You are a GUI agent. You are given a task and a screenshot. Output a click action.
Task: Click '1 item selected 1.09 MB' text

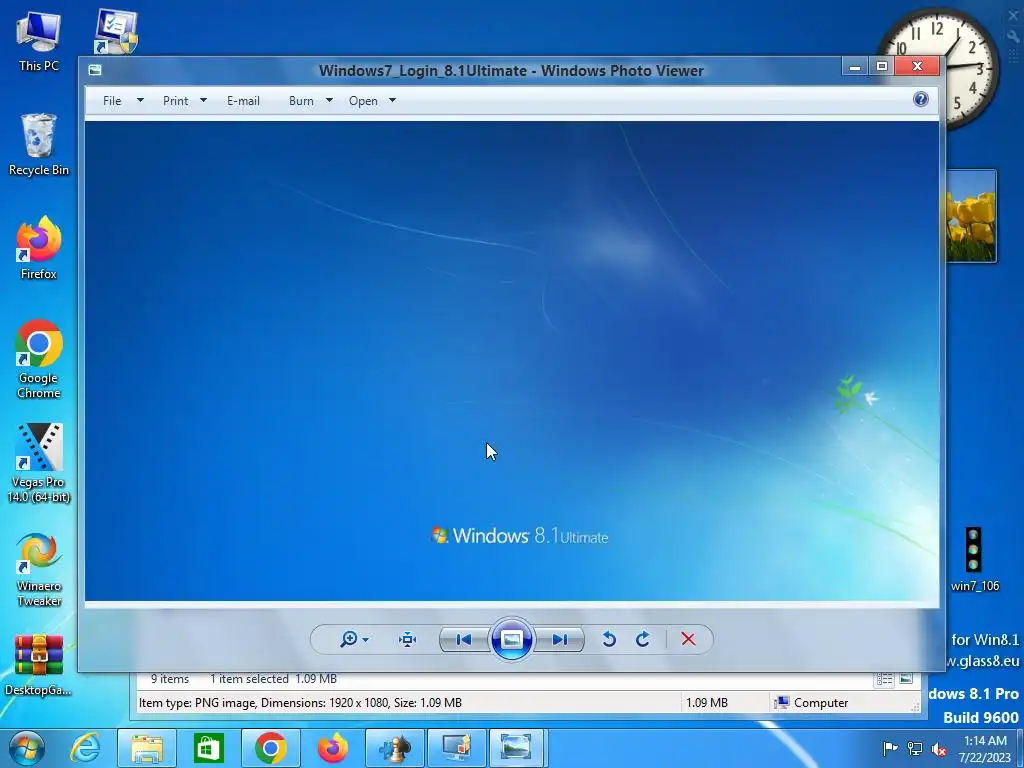273,679
